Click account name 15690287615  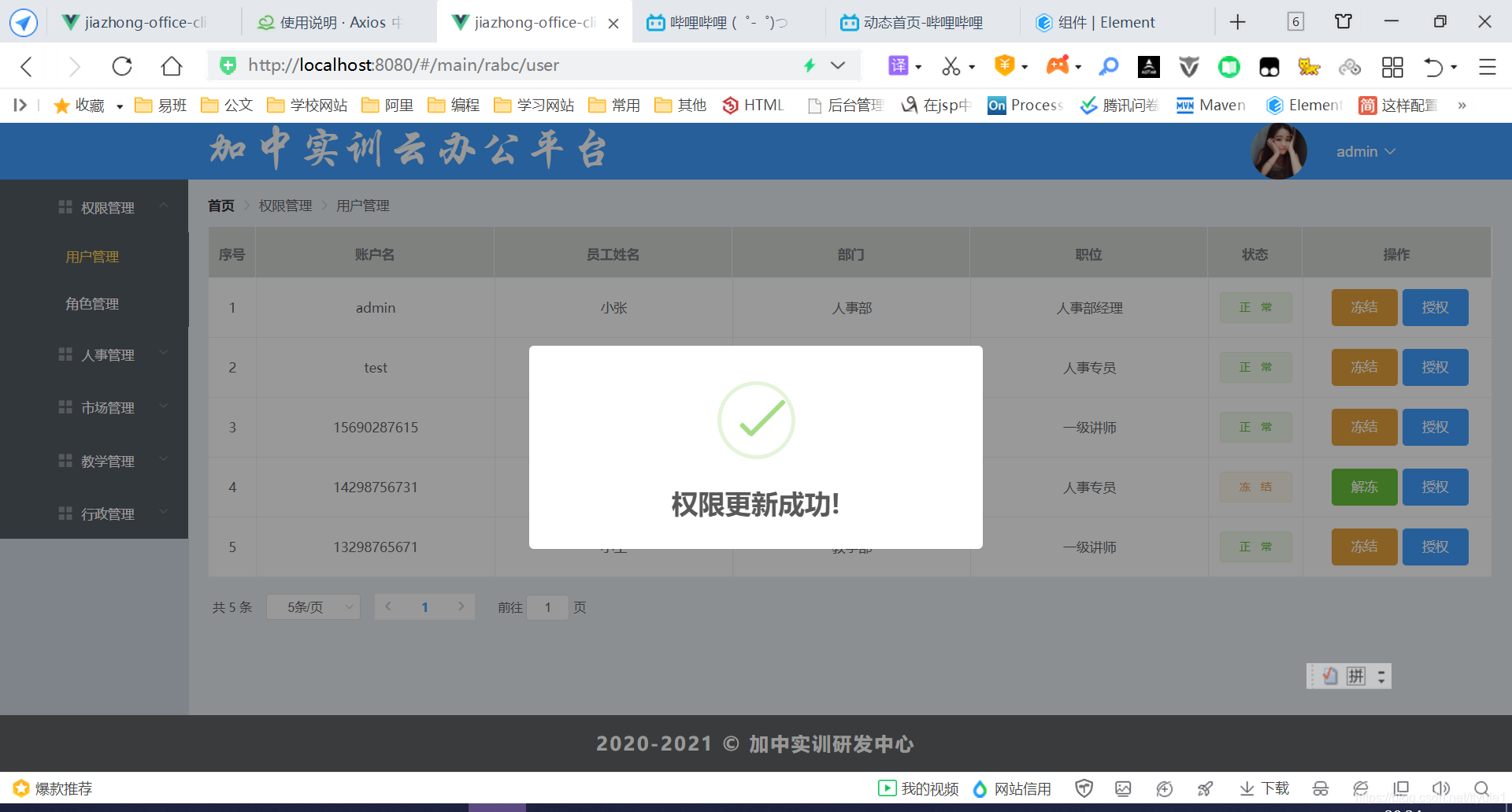tap(376, 428)
